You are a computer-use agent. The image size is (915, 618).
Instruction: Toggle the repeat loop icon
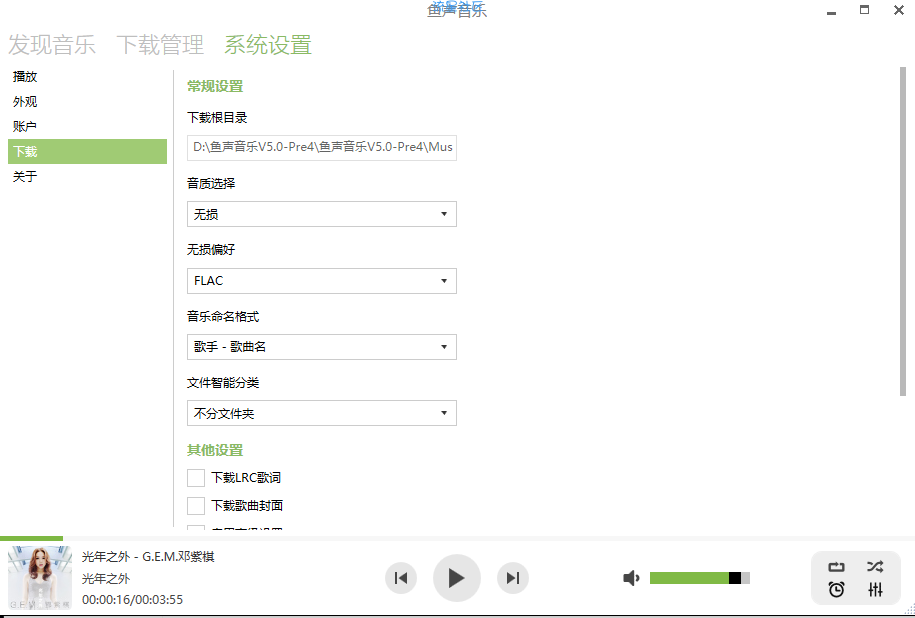(836, 567)
